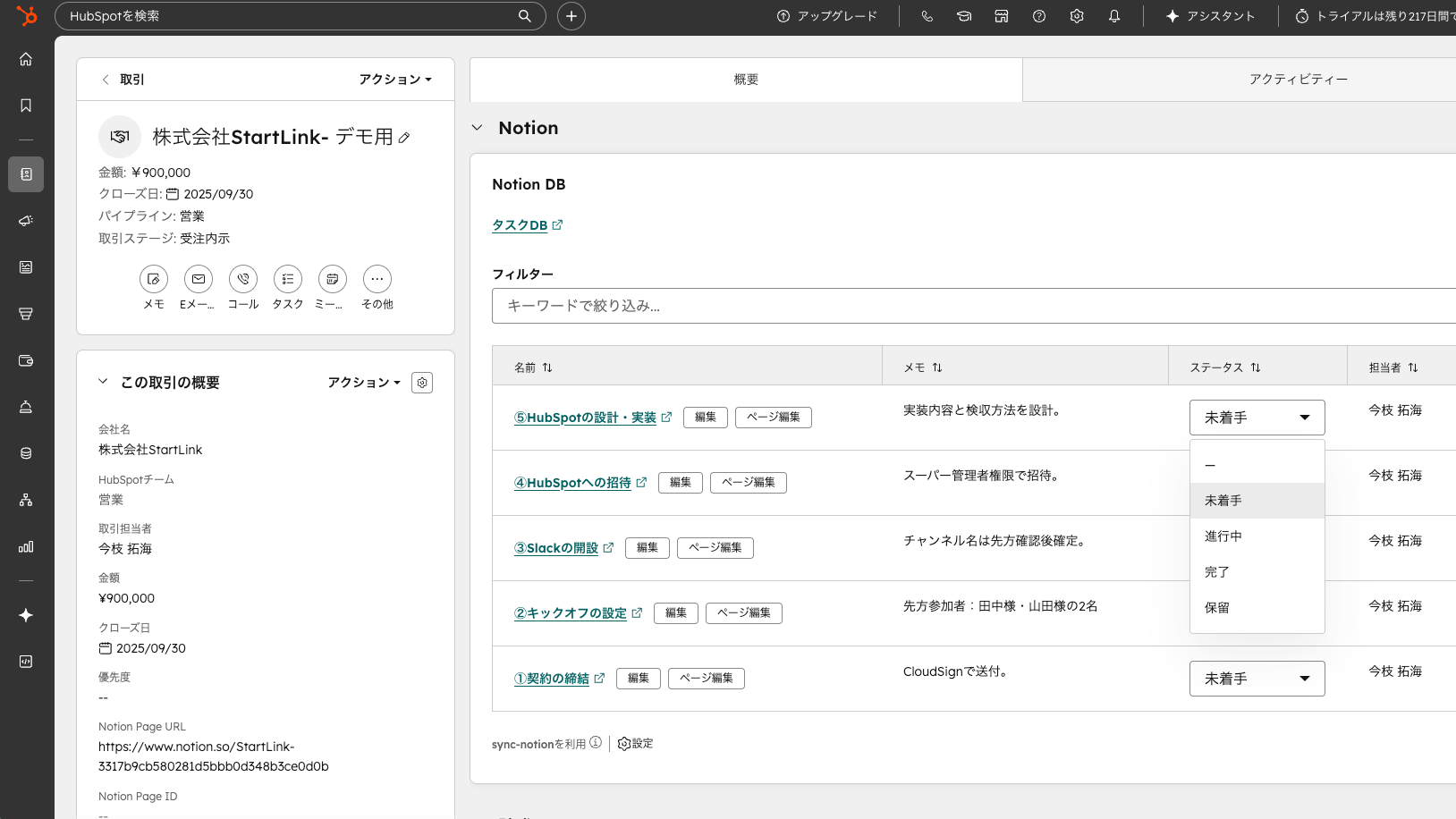Edit deal name with the pencil icon
The height and width of the screenshot is (819, 1456).
coord(404,138)
